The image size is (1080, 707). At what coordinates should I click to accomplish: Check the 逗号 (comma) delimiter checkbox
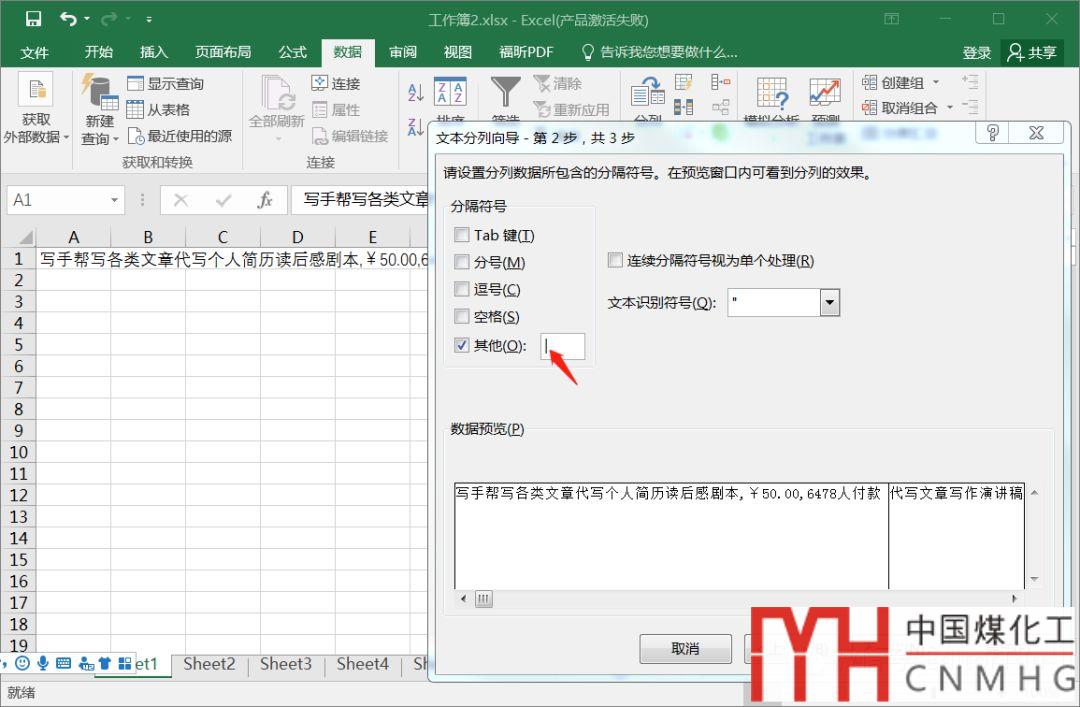(x=461, y=289)
